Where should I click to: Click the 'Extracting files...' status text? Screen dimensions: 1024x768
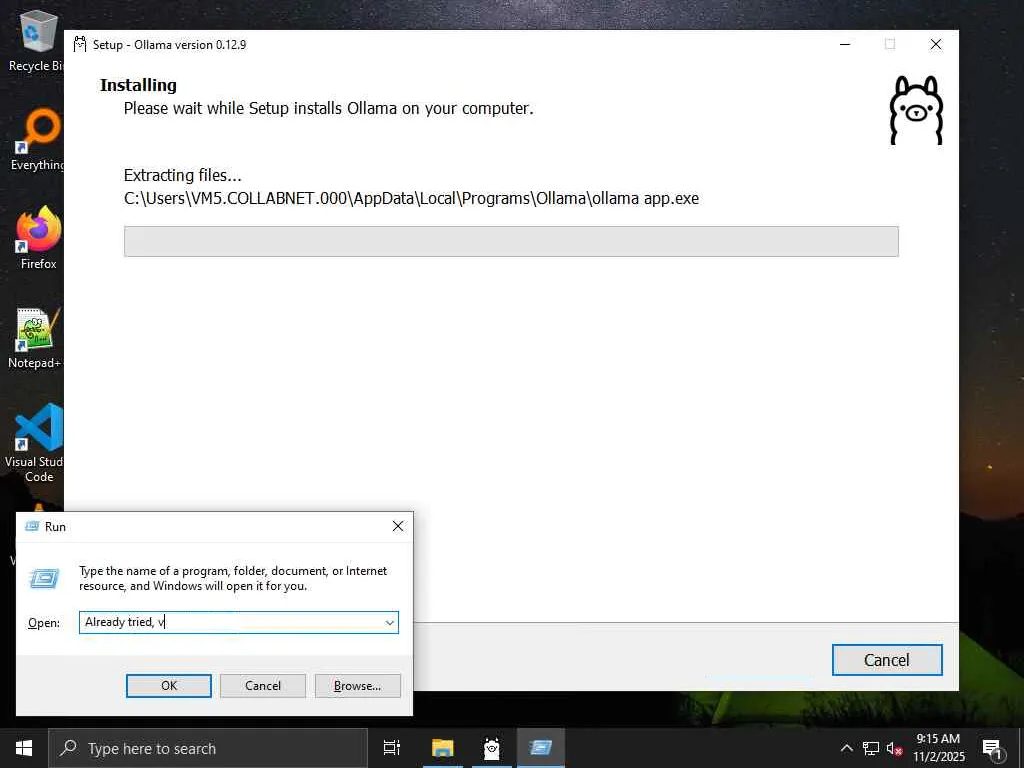(182, 175)
